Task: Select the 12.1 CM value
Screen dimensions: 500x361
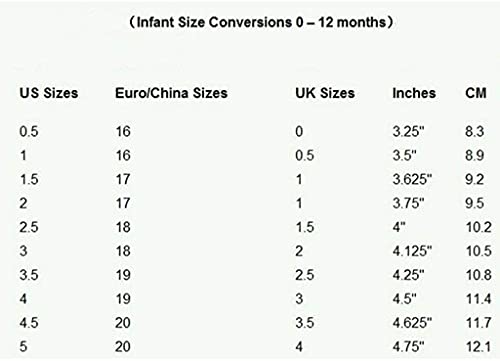Action: [479, 347]
